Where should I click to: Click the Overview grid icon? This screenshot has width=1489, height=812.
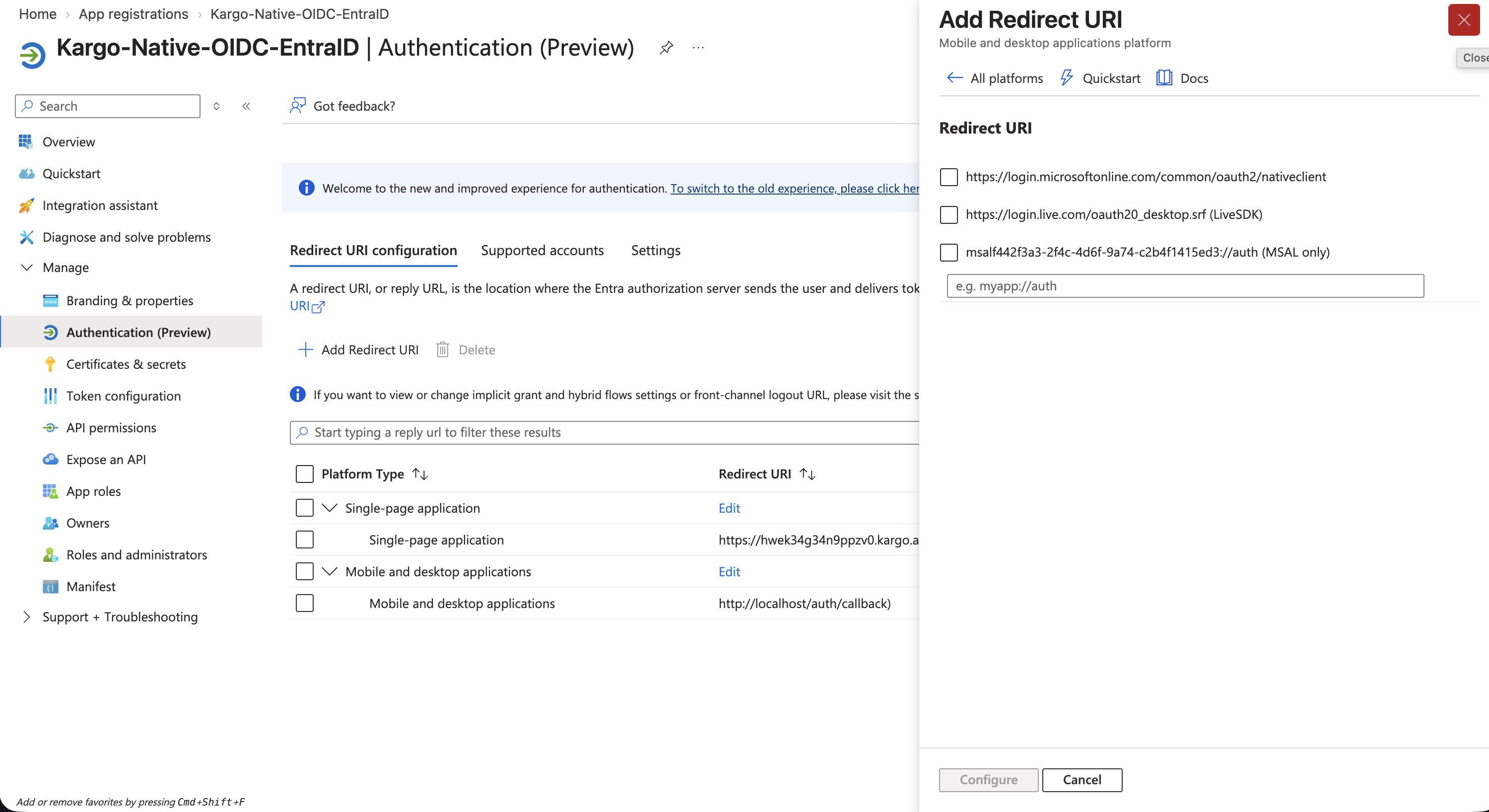tap(25, 141)
